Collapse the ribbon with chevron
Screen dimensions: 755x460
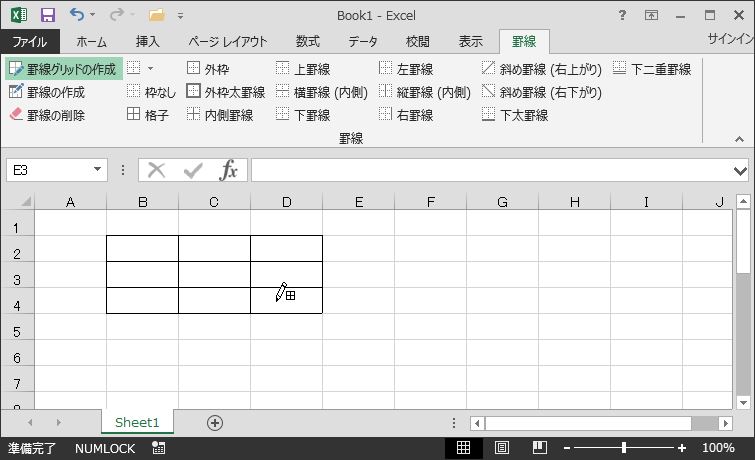click(739, 139)
